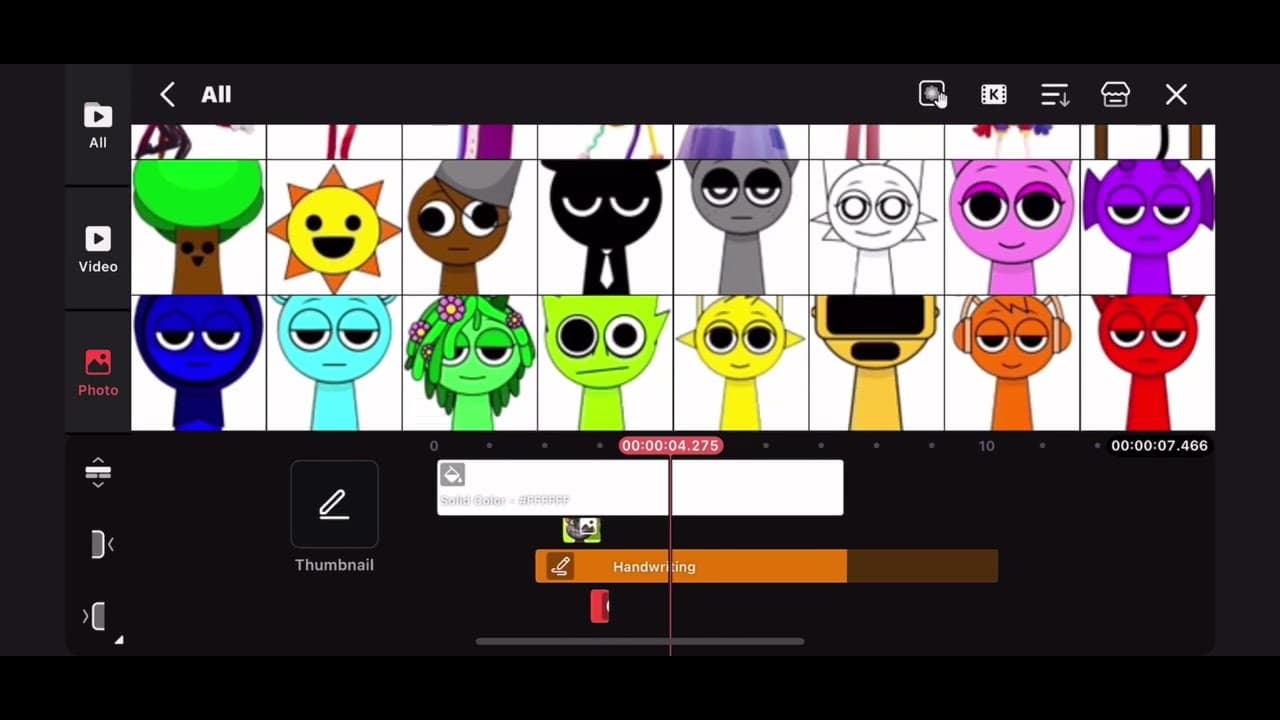Click the paint bucket icon on Solid Color clip
The width and height of the screenshot is (1280, 720).
452,474
